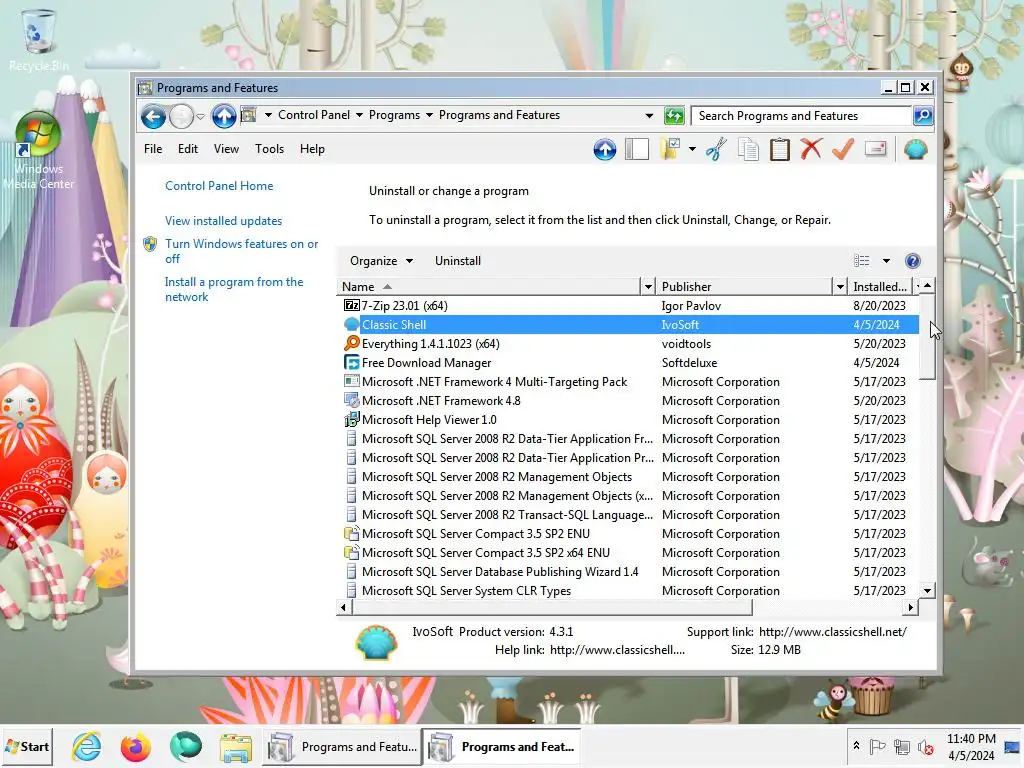Image resolution: width=1024 pixels, height=768 pixels.
Task: Click the blue Help question mark icon
Action: [x=912, y=261]
